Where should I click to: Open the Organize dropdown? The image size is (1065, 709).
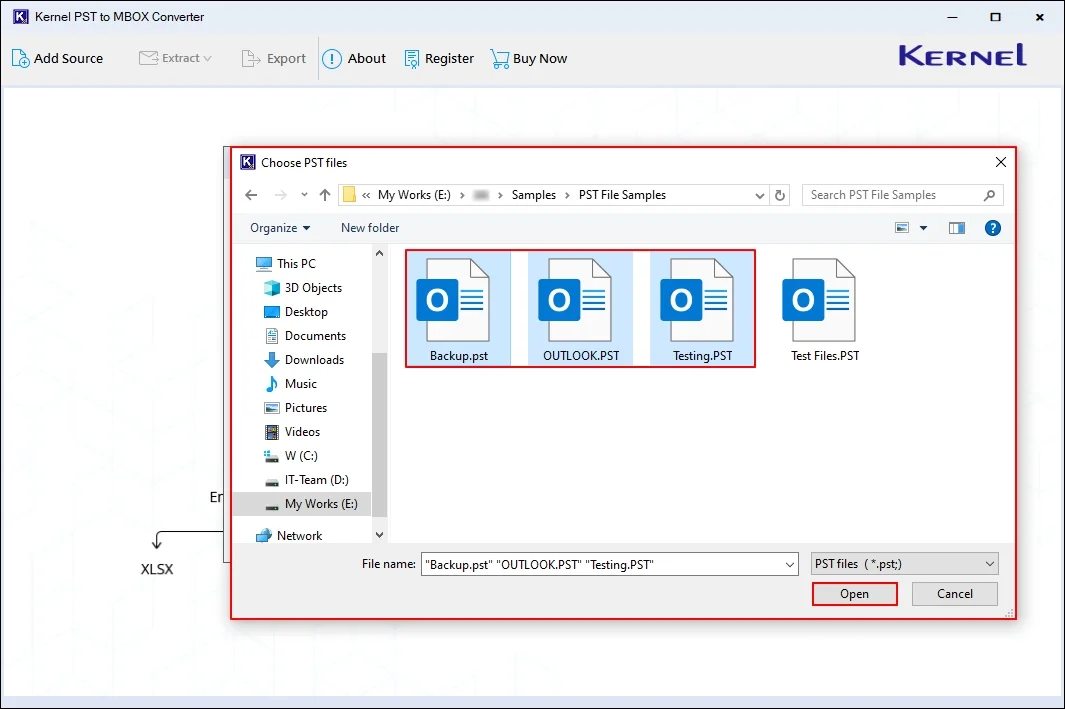(279, 227)
